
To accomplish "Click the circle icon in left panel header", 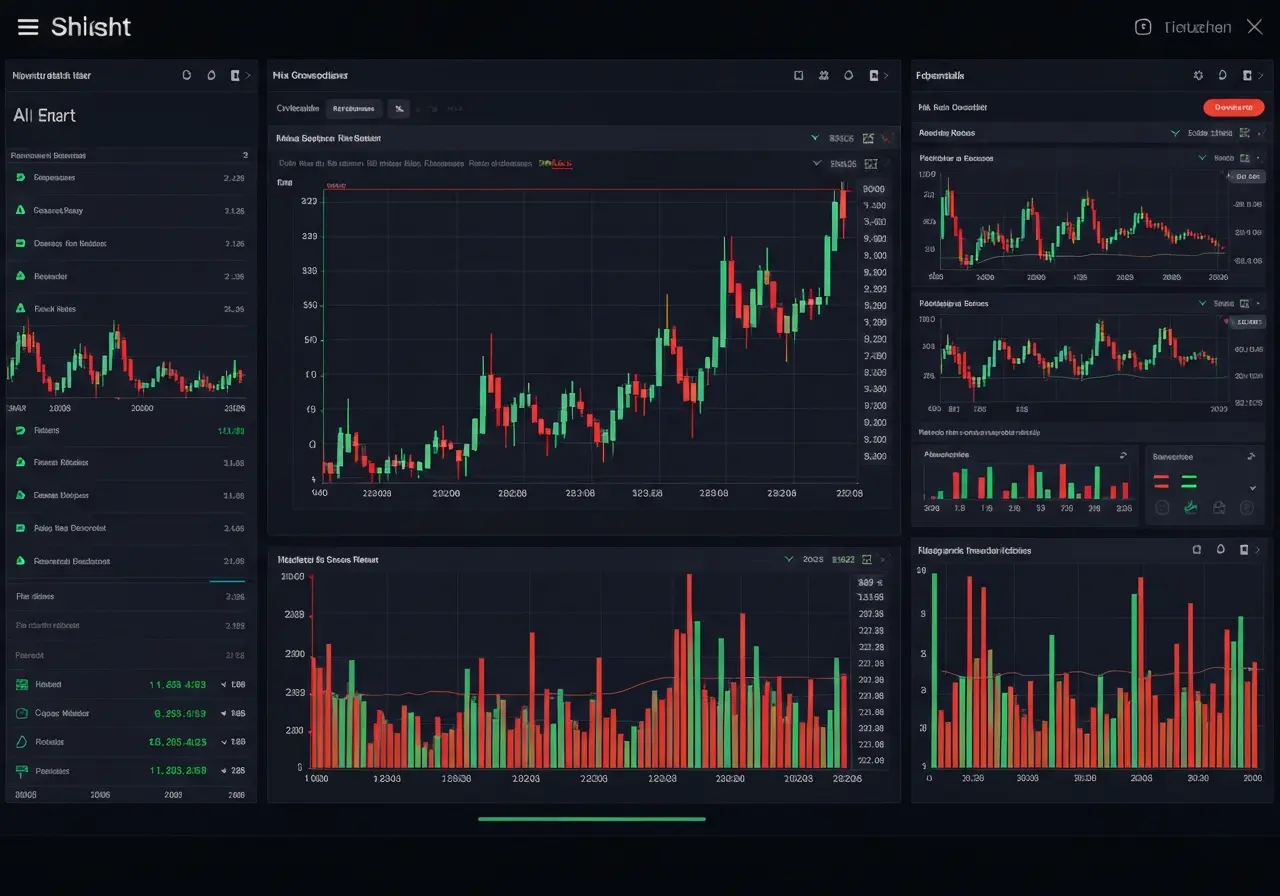I will coord(186,75).
